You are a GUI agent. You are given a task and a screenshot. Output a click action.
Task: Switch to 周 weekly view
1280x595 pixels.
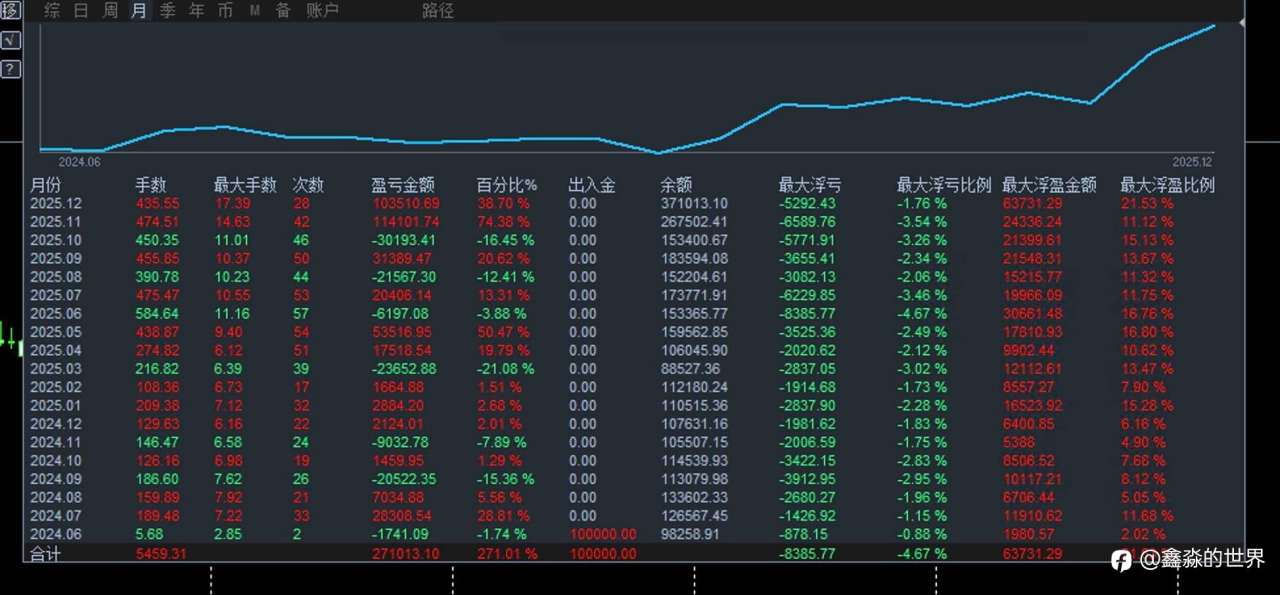coord(109,11)
